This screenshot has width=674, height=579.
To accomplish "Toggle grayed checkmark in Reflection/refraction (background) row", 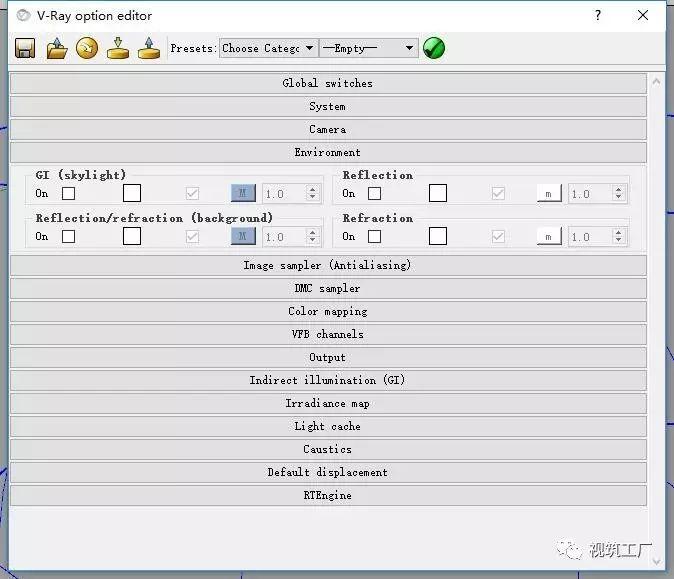I will [x=193, y=236].
